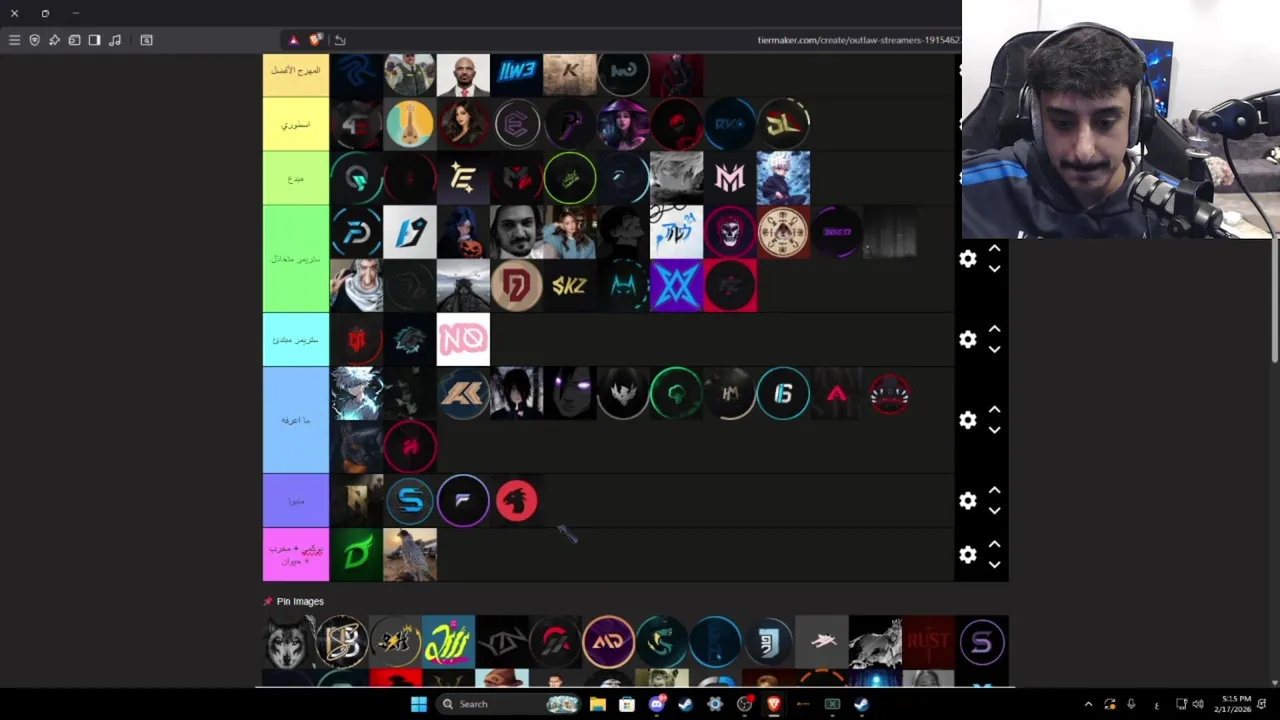Open settings gear for the blue tier row
This screenshot has height=720, width=1280.
967,420
